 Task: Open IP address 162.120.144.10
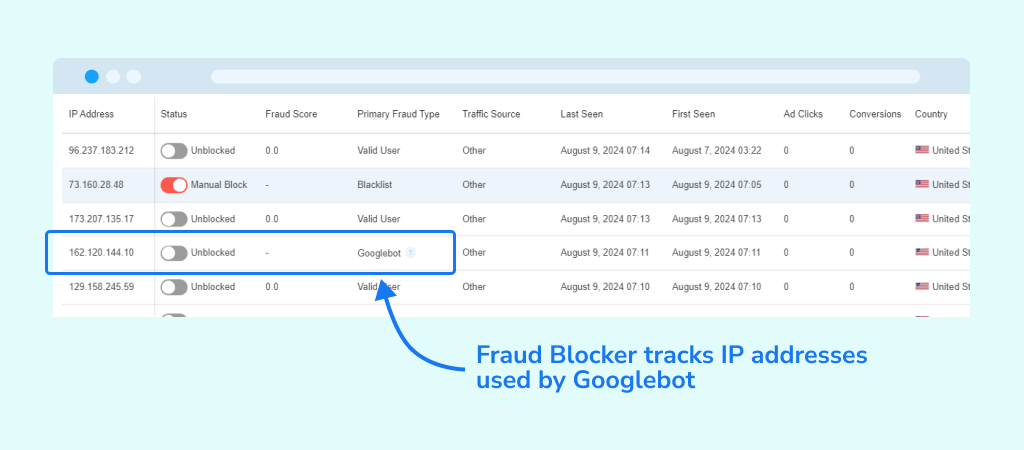point(101,253)
